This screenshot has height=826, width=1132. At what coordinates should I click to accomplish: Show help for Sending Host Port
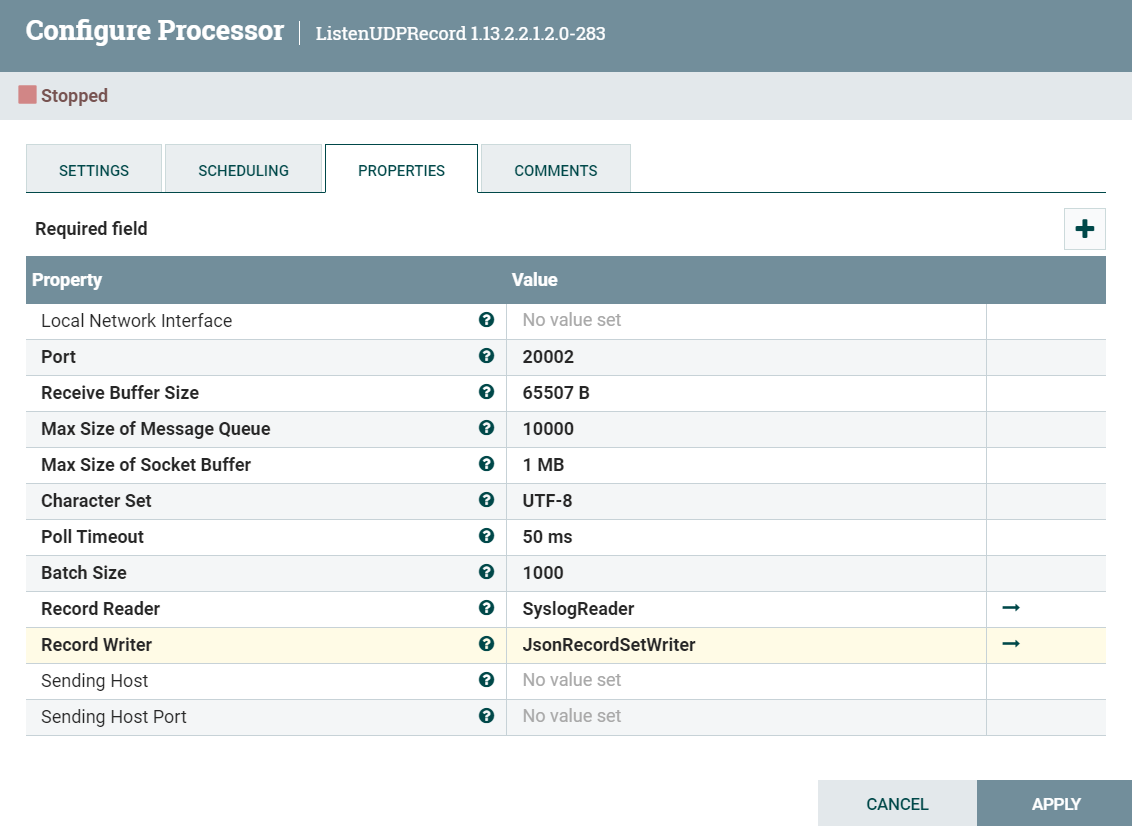point(486,716)
